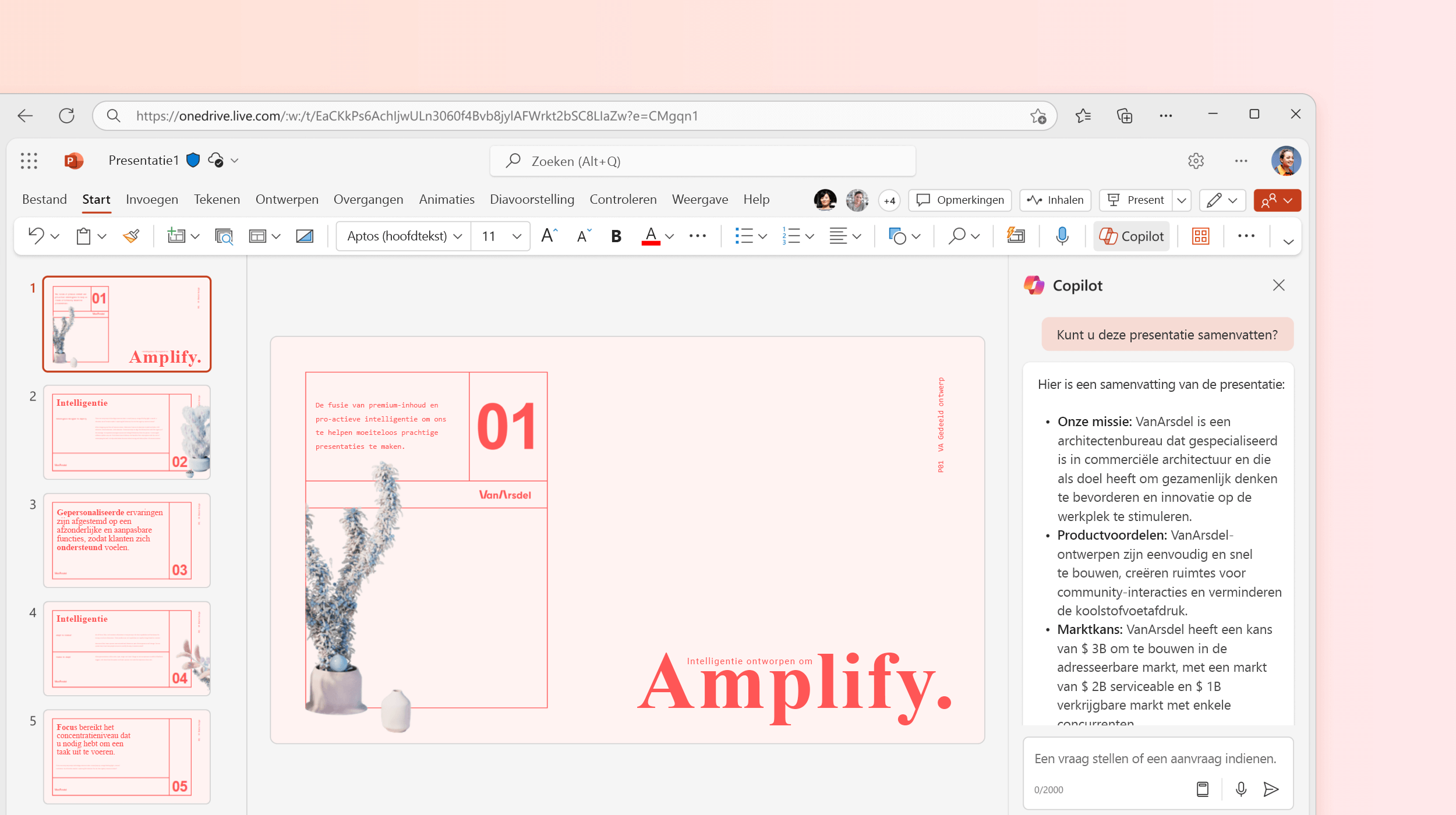This screenshot has width=1456, height=815.
Task: Switch to the Invoegen tab
Action: pyautogui.click(x=152, y=200)
